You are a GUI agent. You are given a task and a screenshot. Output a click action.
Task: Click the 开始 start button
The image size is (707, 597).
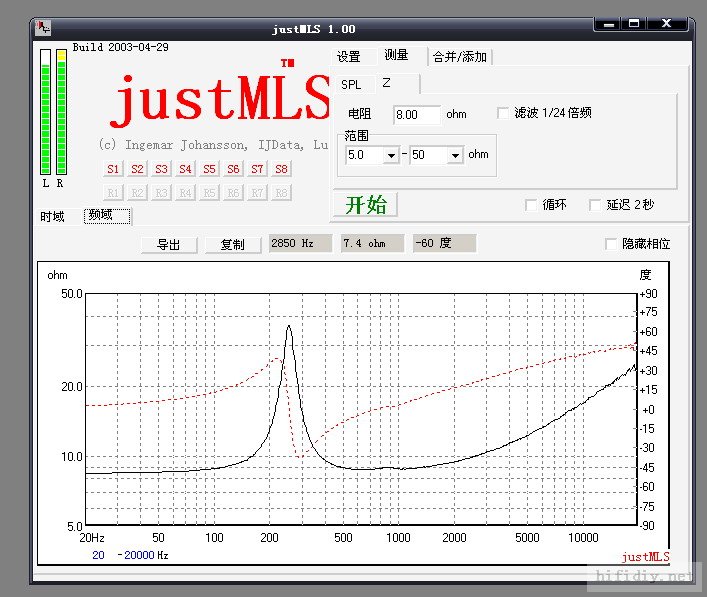tap(365, 205)
